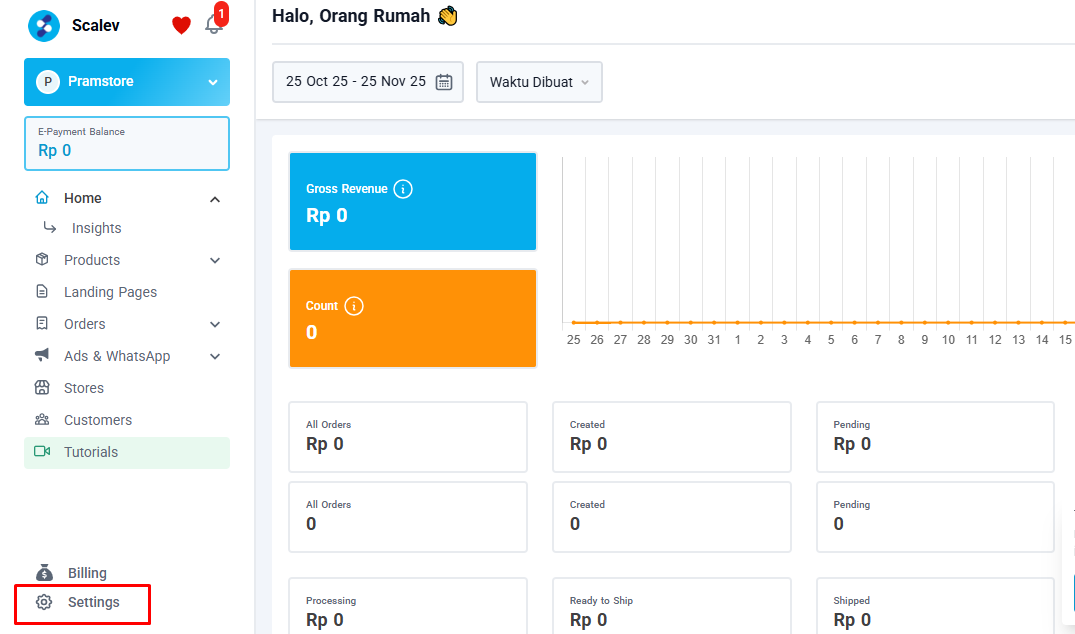
Task: Click the red heart icon
Action: click(x=181, y=26)
